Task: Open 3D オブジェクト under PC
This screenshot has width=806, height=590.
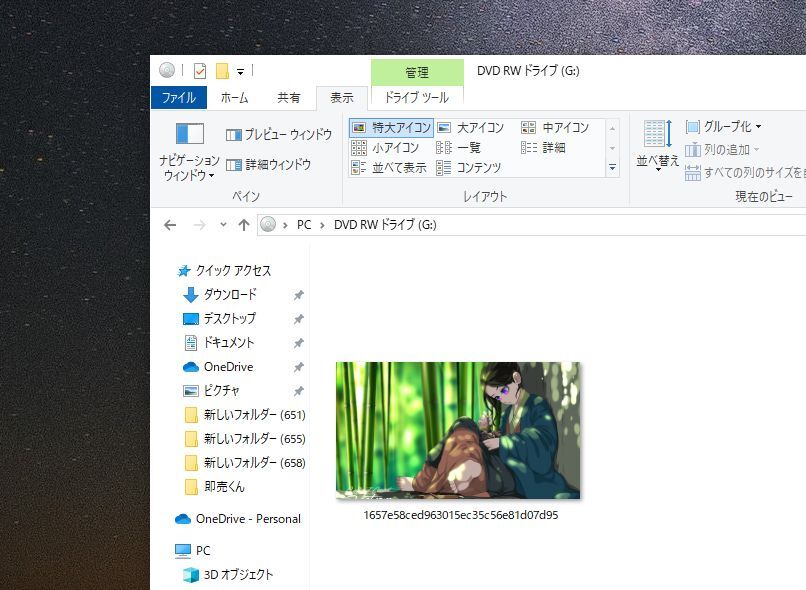Action: (x=228, y=575)
